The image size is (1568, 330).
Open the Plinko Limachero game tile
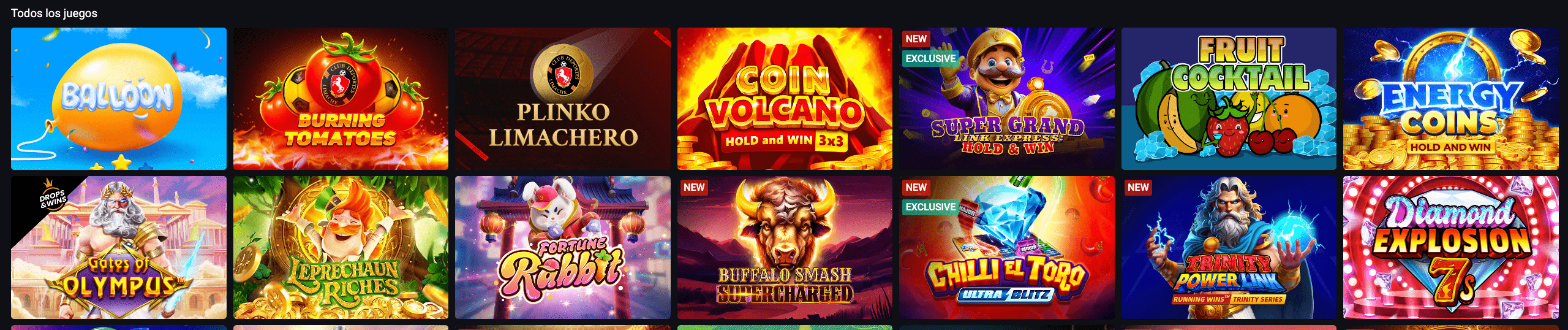pyautogui.click(x=563, y=99)
